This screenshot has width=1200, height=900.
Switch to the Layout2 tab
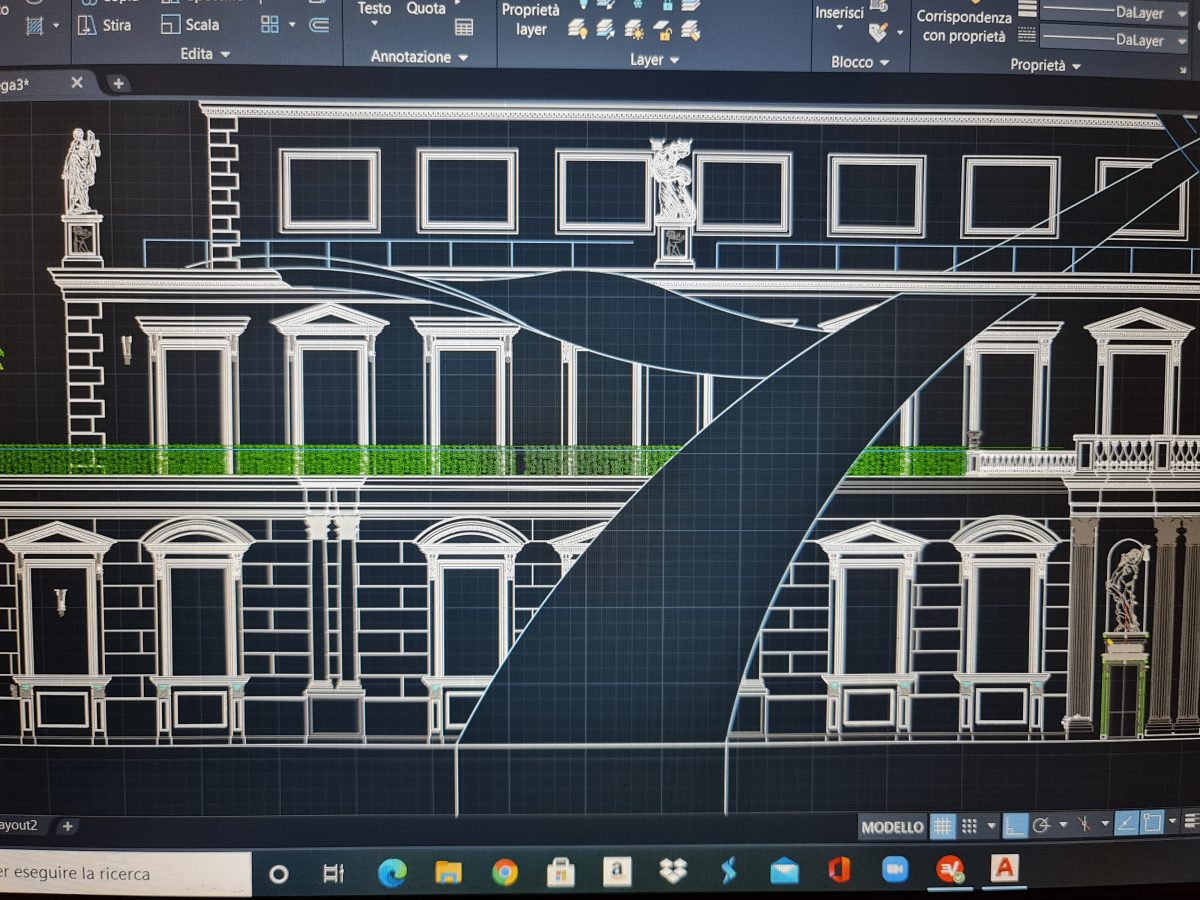pos(19,825)
